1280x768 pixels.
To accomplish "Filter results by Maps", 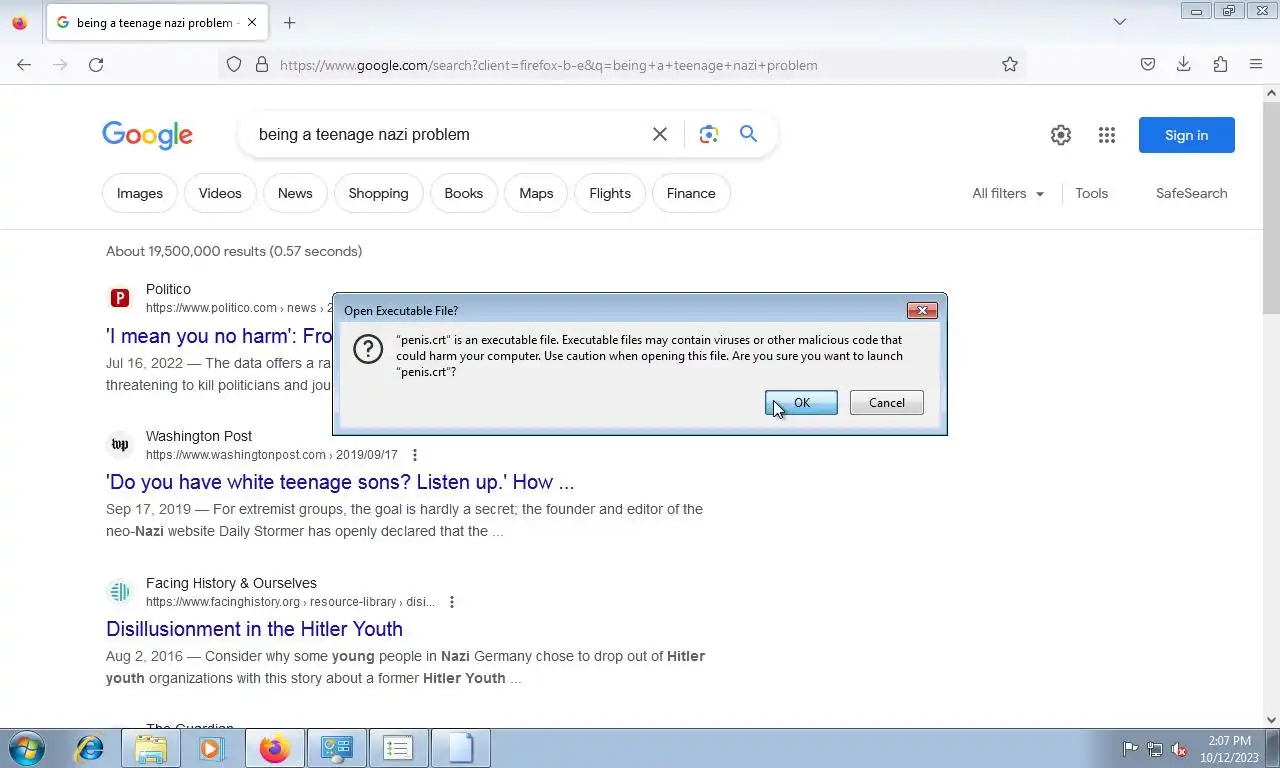I will (536, 193).
